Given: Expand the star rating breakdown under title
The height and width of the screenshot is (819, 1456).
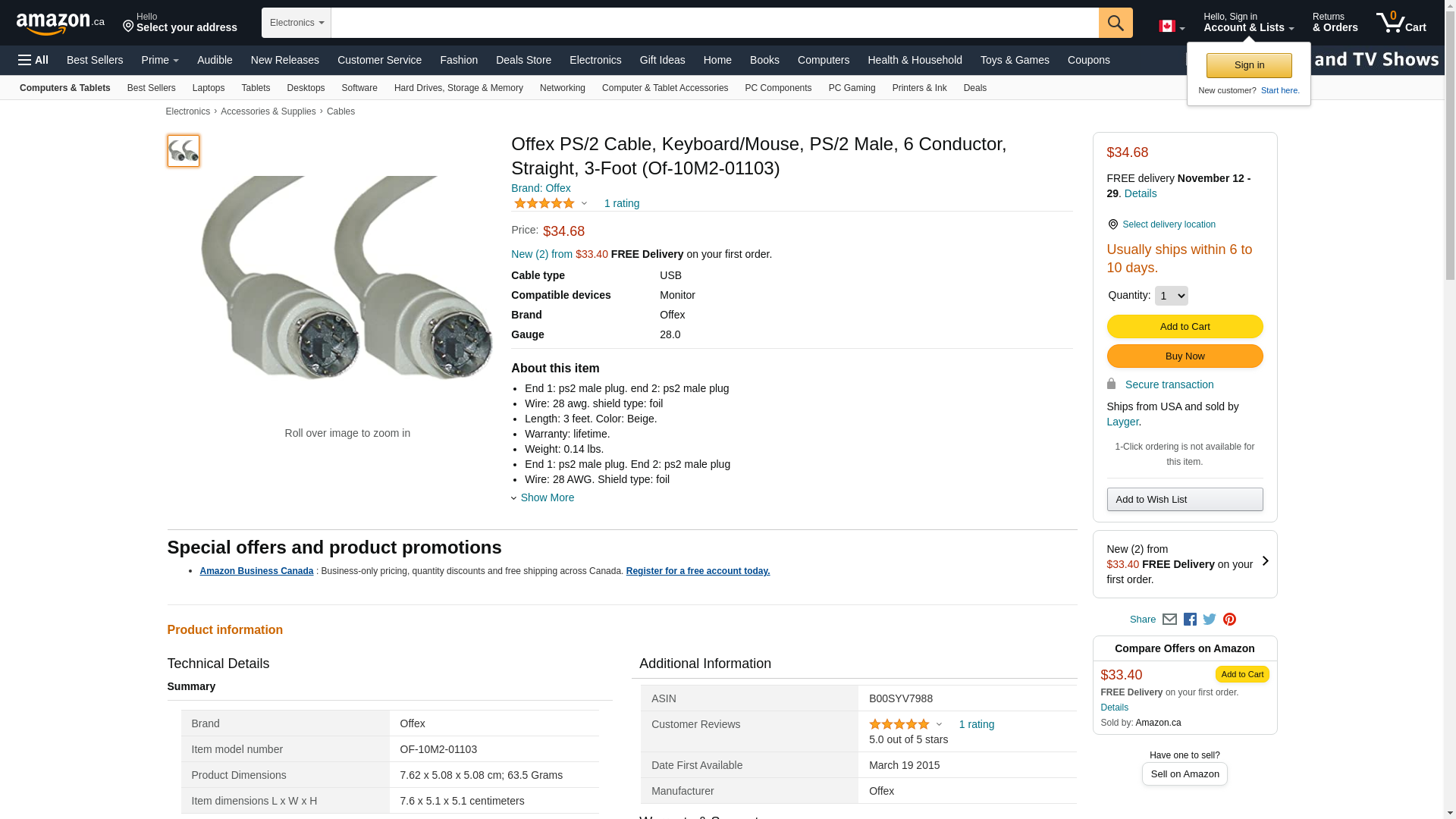Looking at the screenshot, I should tap(583, 203).
